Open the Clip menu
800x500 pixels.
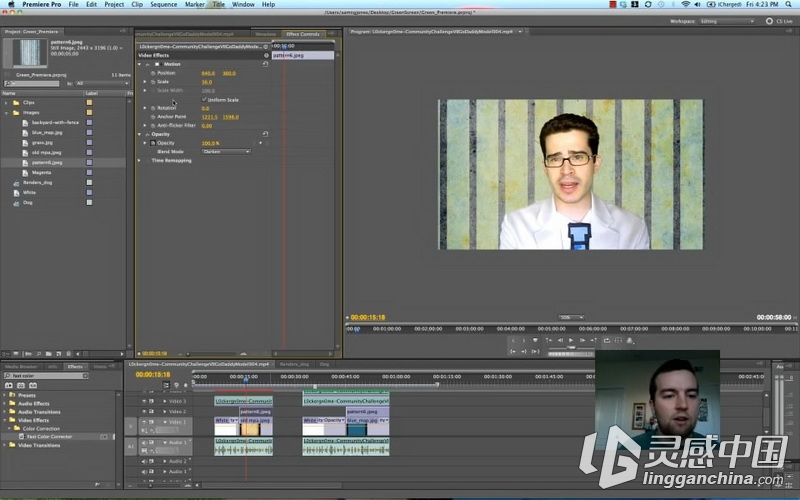tap(137, 4)
